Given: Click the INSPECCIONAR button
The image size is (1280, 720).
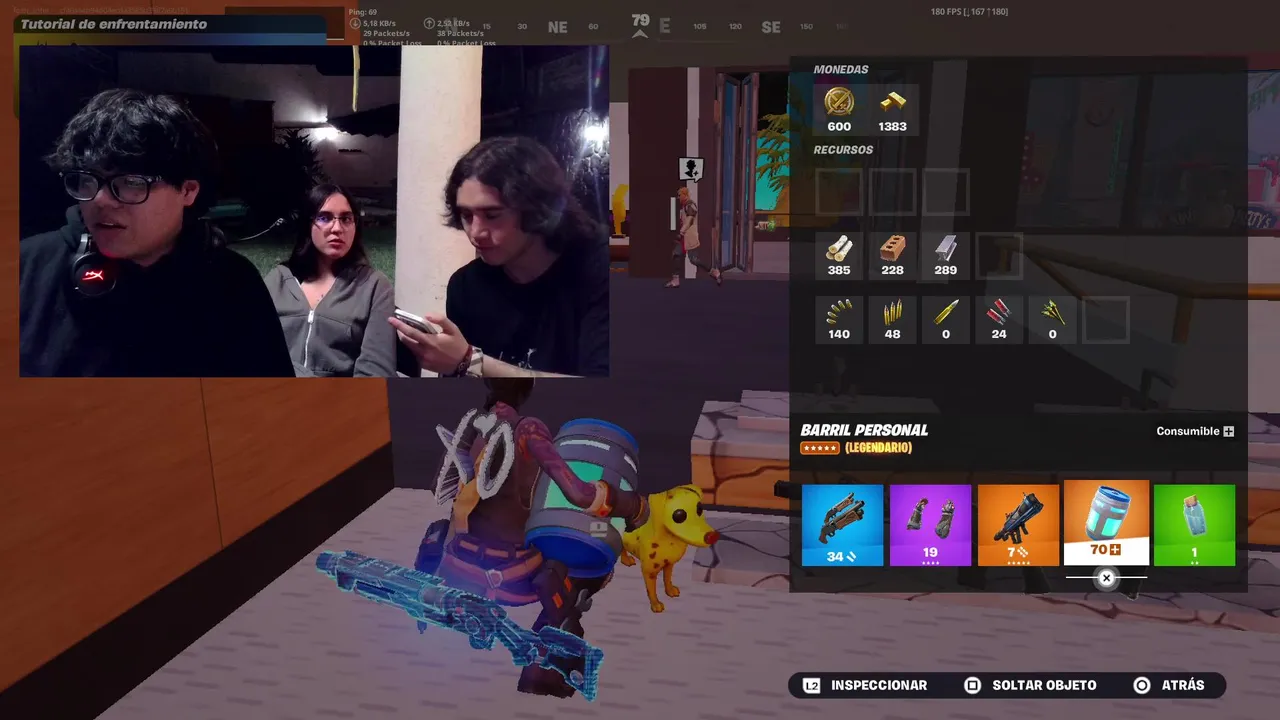Looking at the screenshot, I should [x=866, y=685].
